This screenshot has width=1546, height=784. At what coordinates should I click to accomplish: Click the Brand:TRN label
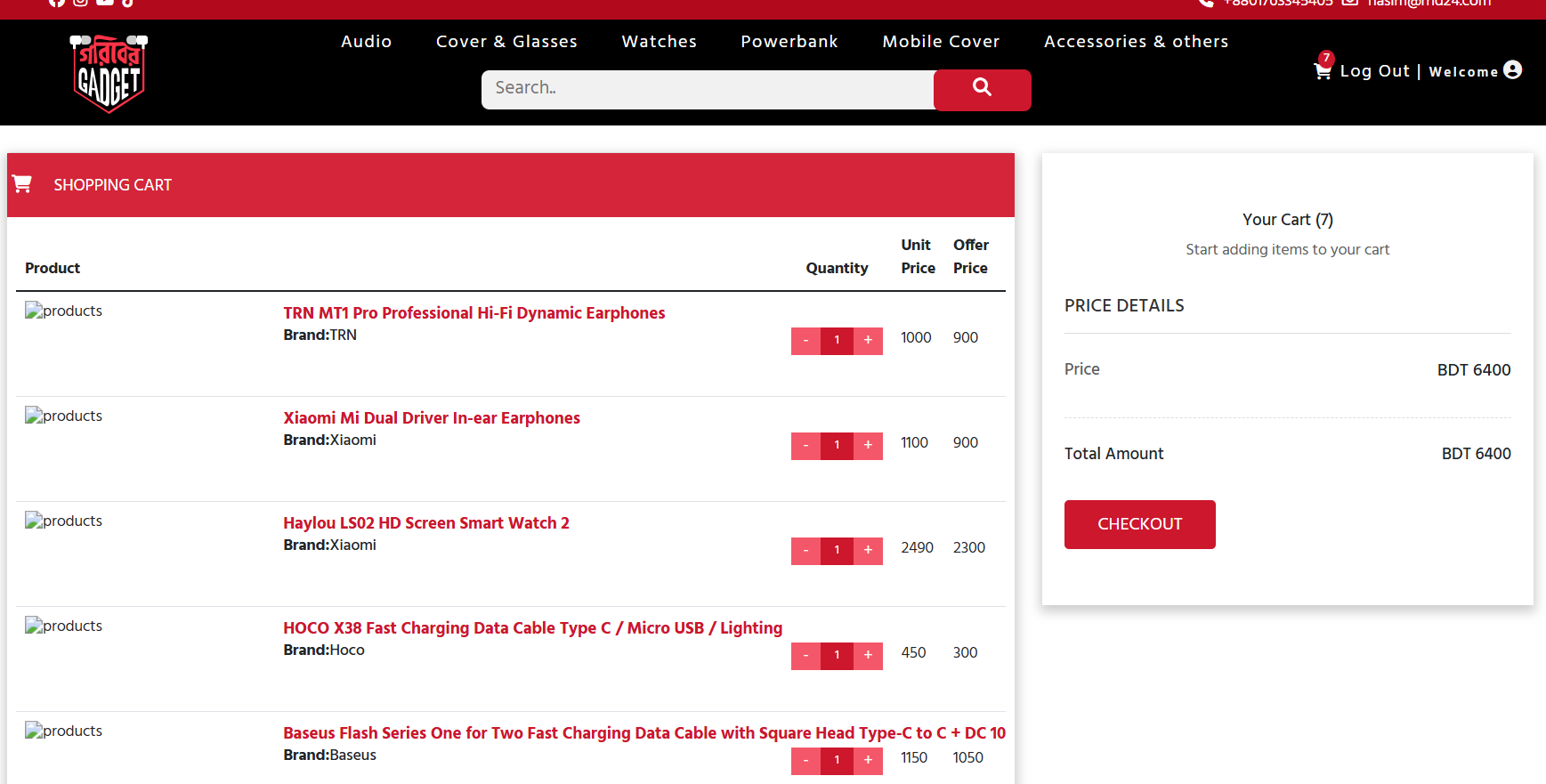tap(320, 335)
